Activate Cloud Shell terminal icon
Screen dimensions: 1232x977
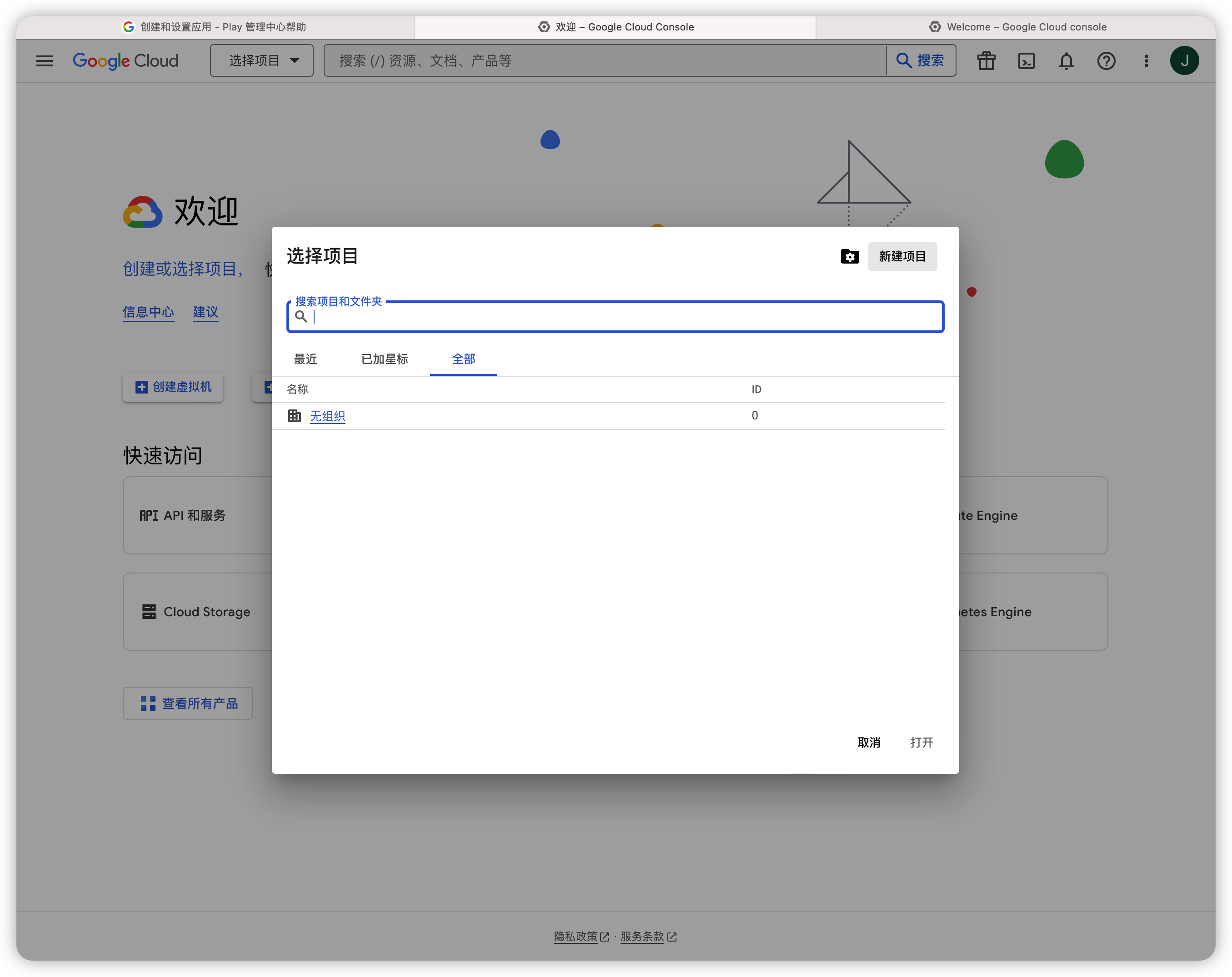[1026, 60]
